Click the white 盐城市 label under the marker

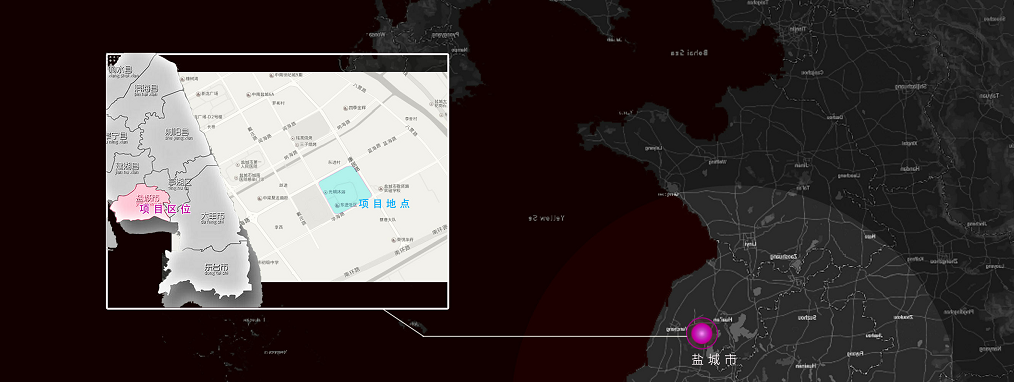click(713, 360)
